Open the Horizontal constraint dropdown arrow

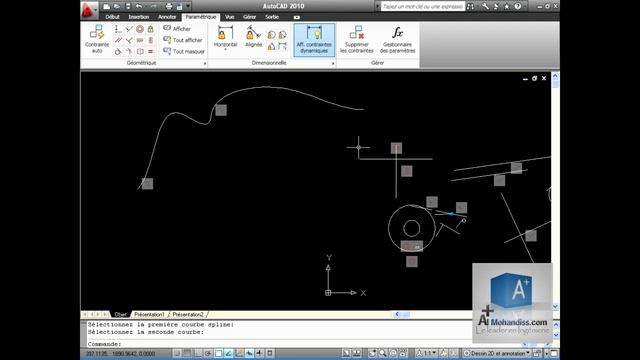click(225, 50)
